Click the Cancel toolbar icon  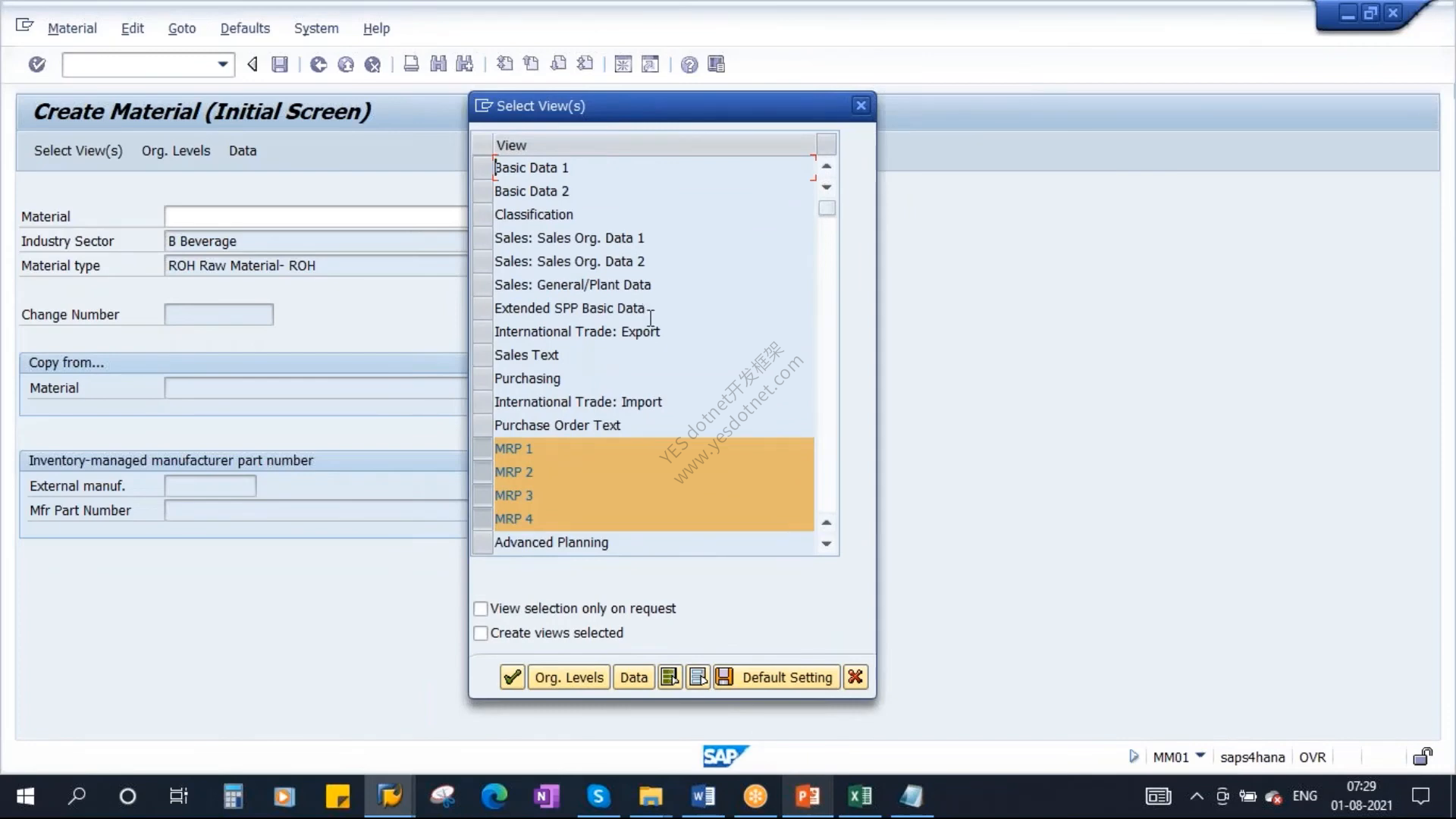372,64
